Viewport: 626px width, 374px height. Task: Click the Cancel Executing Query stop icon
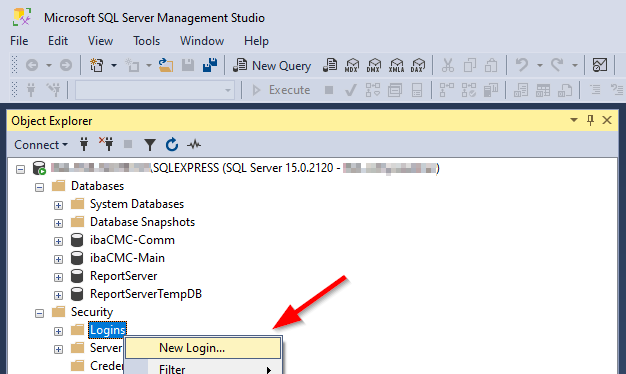coord(329,90)
